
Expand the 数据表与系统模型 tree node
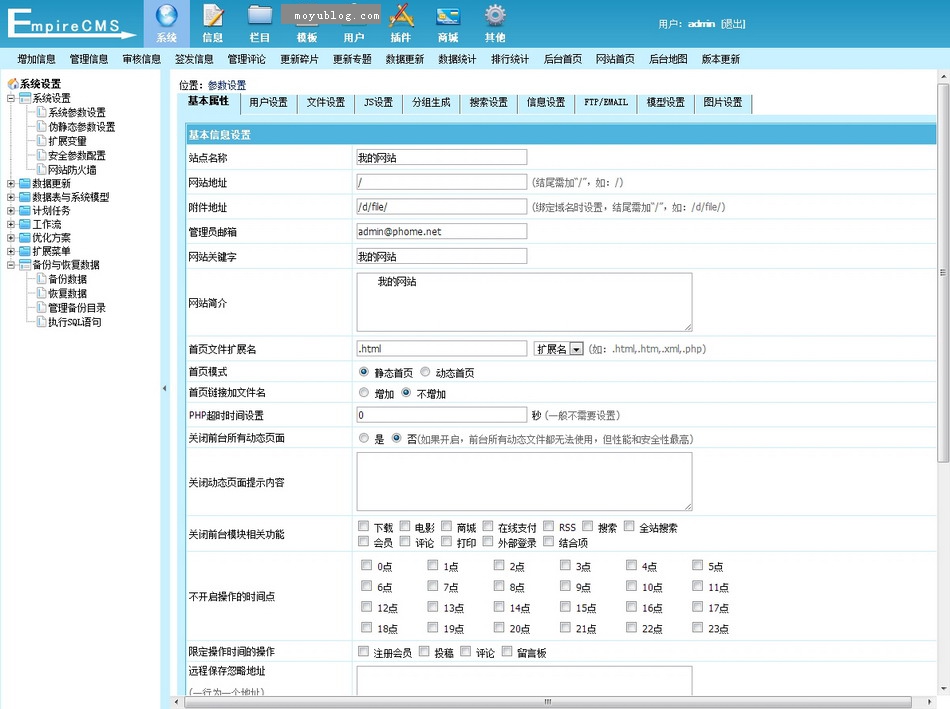[10, 197]
